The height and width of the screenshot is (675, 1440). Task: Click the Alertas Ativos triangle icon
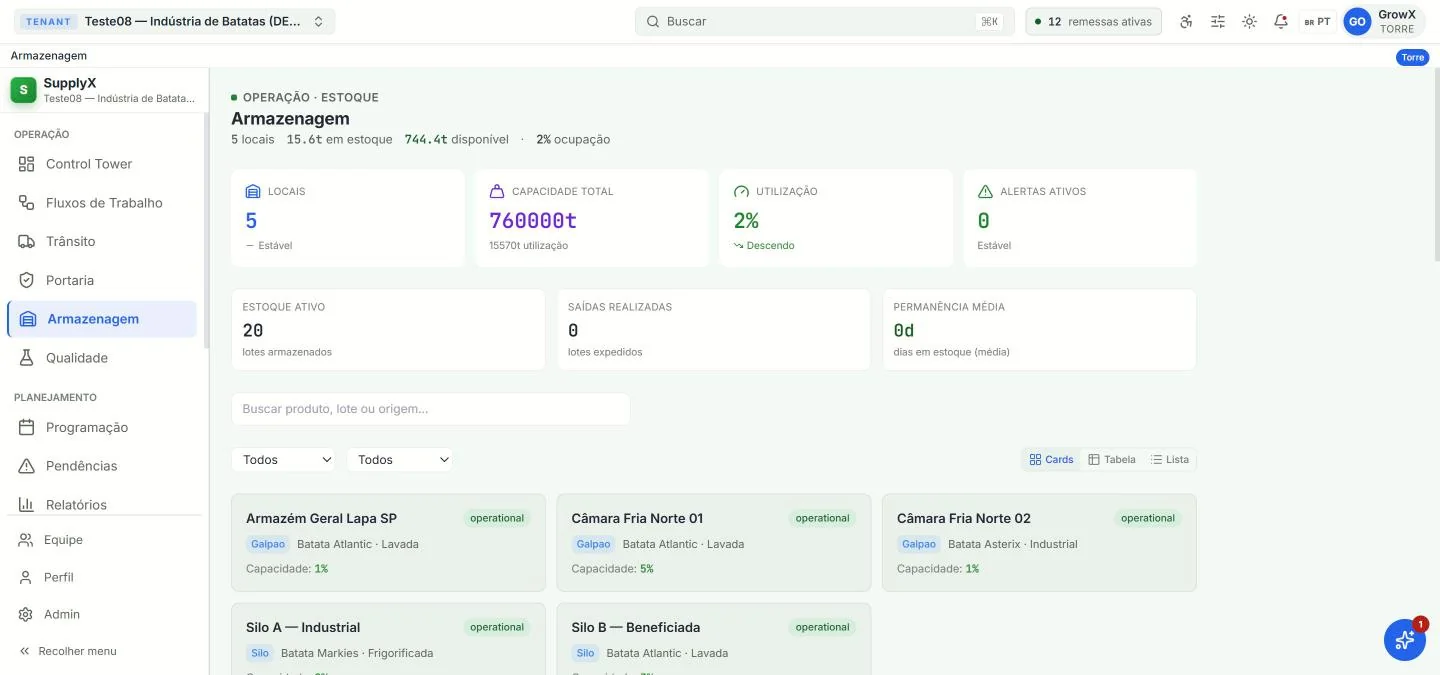[x=985, y=191]
